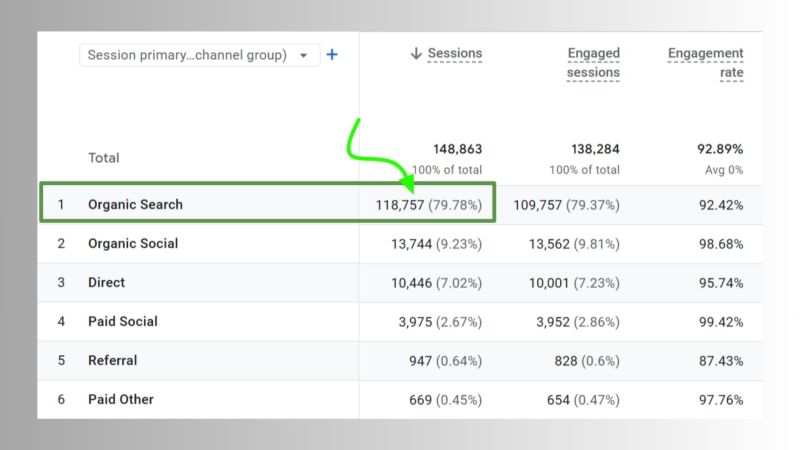Click Paid Social engagement rate 99.42%
This screenshot has height=450, width=800.
tap(721, 322)
